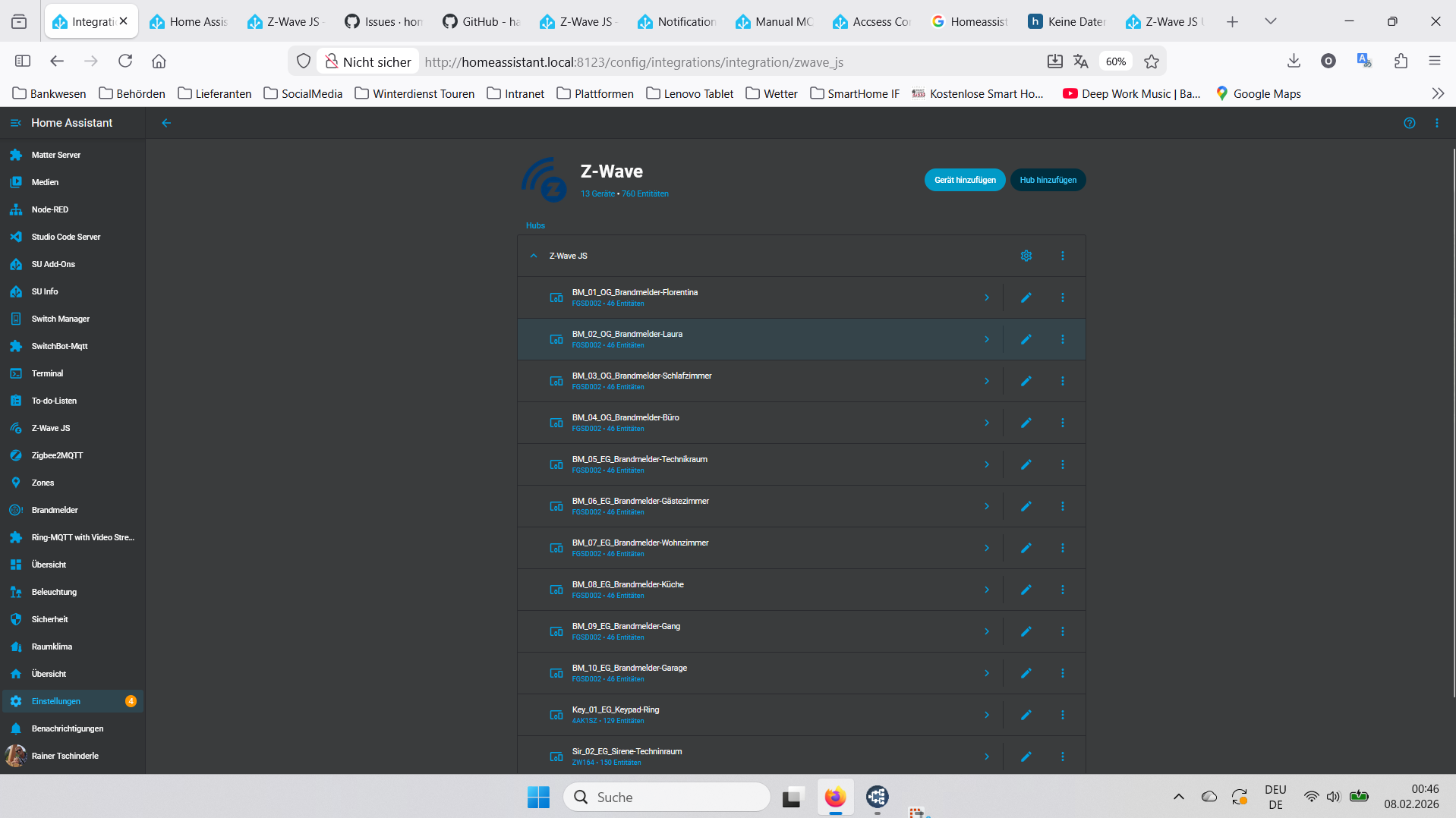Switch to Manual MC browser tab

click(x=774, y=21)
